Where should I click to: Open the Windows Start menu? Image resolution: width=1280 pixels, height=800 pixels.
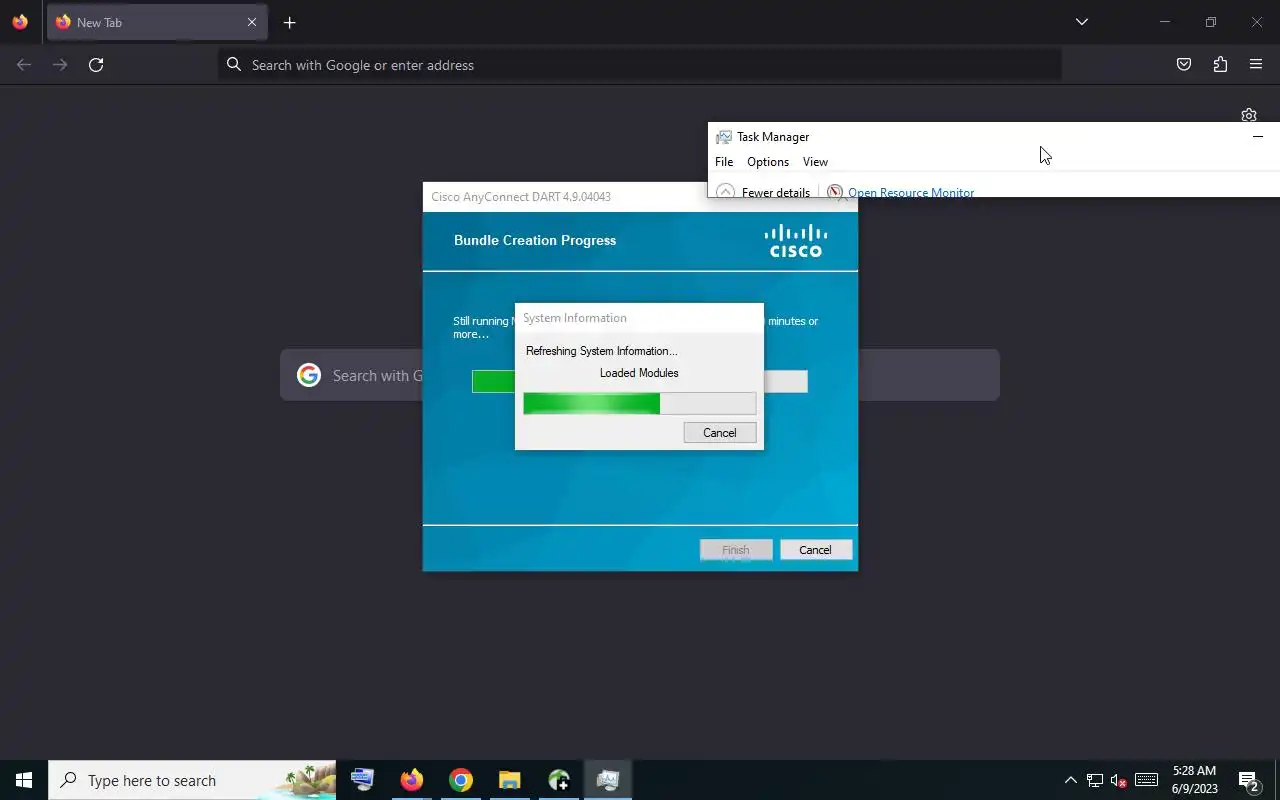[24, 780]
